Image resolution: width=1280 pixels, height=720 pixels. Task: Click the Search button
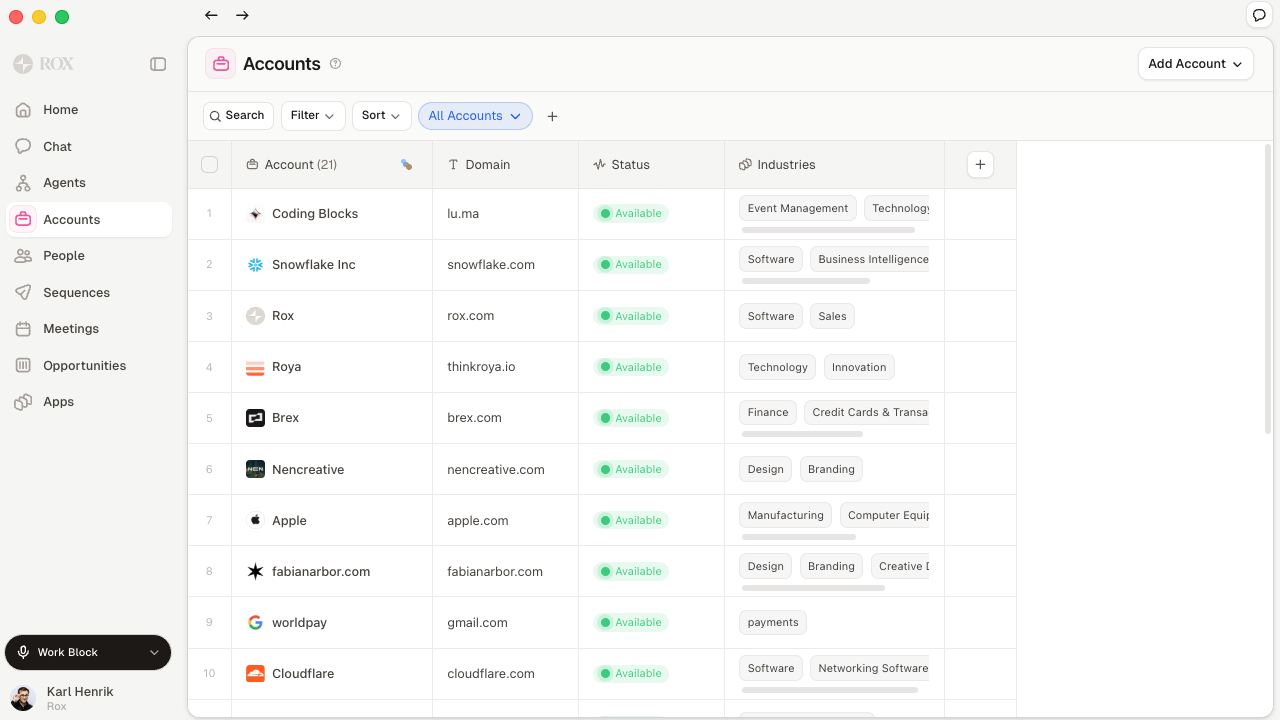tap(238, 116)
